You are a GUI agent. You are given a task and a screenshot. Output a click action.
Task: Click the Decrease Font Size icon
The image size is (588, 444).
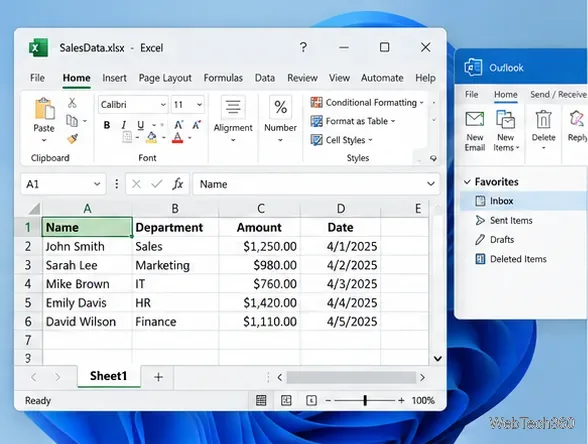point(196,124)
